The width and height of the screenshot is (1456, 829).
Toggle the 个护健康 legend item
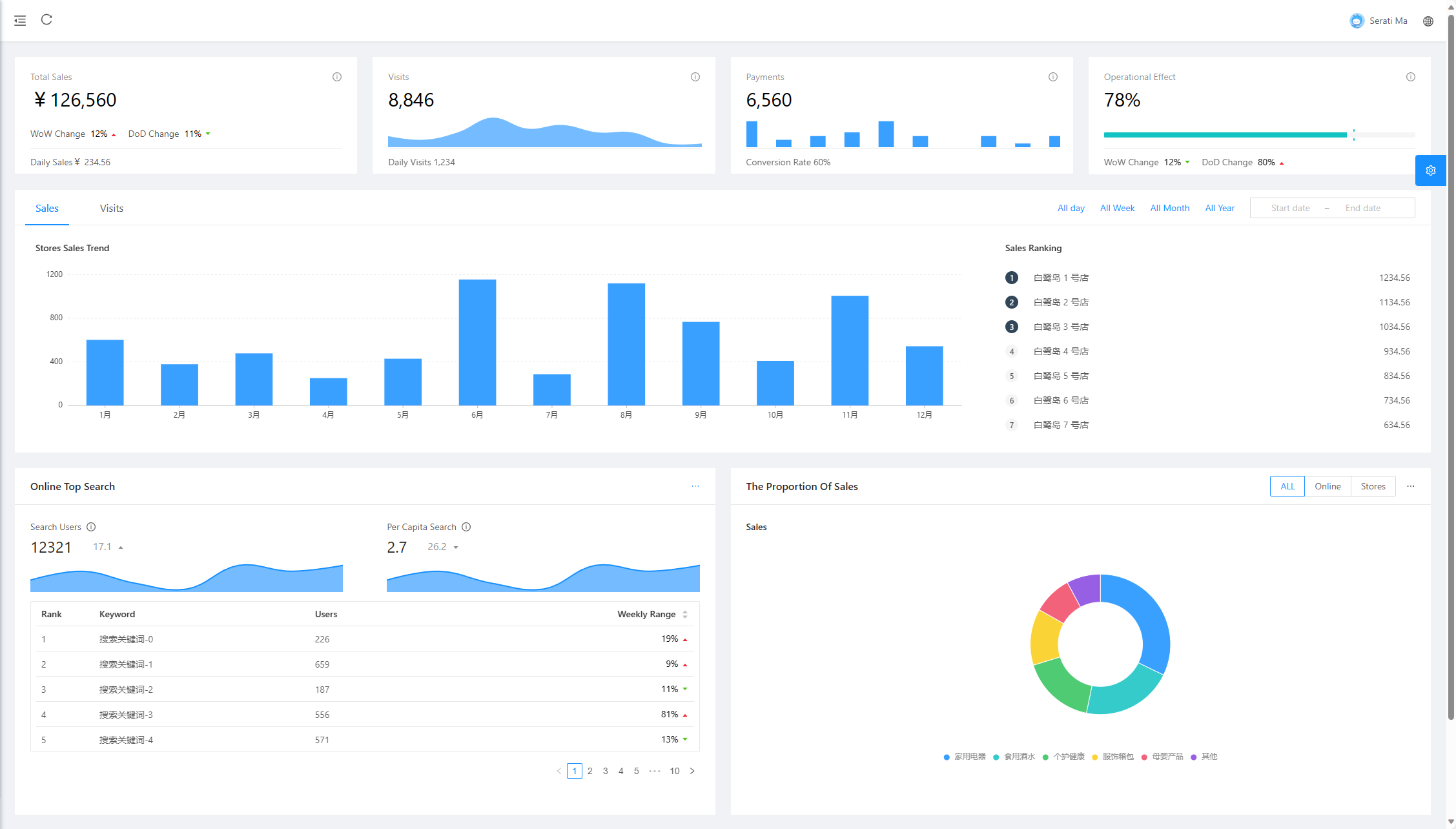click(1063, 757)
